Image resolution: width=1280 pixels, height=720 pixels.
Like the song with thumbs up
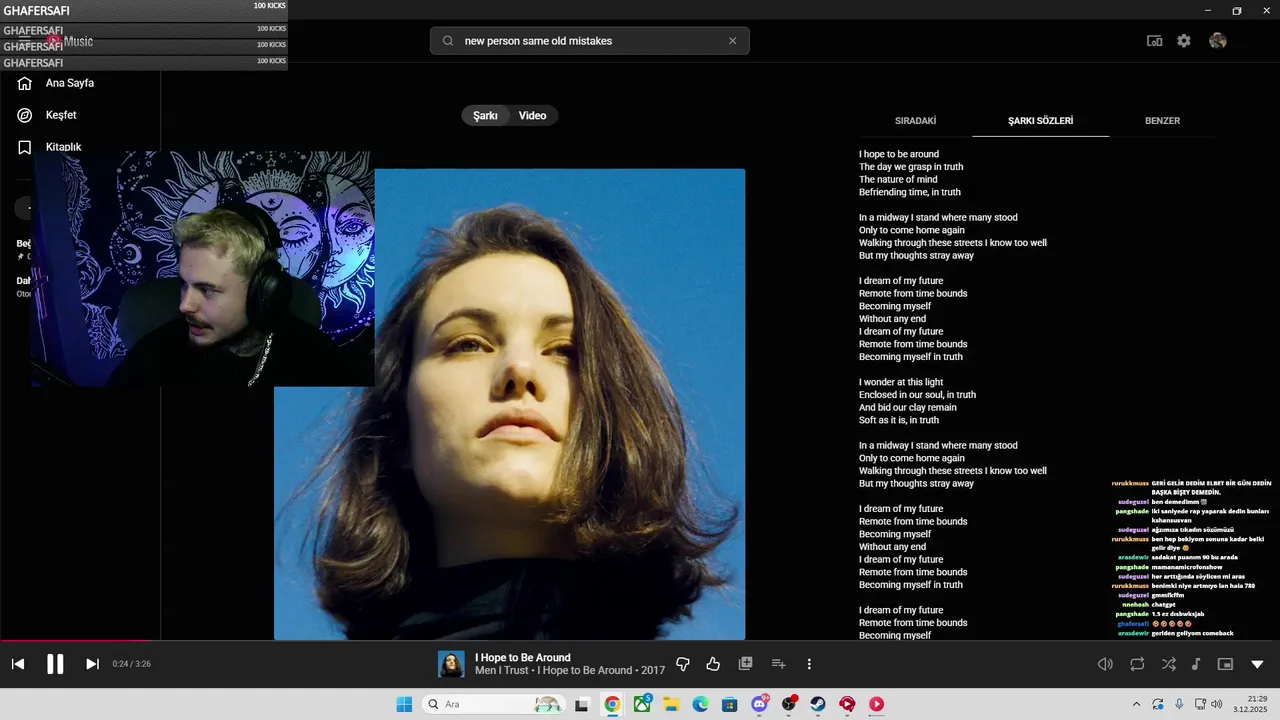[713, 664]
